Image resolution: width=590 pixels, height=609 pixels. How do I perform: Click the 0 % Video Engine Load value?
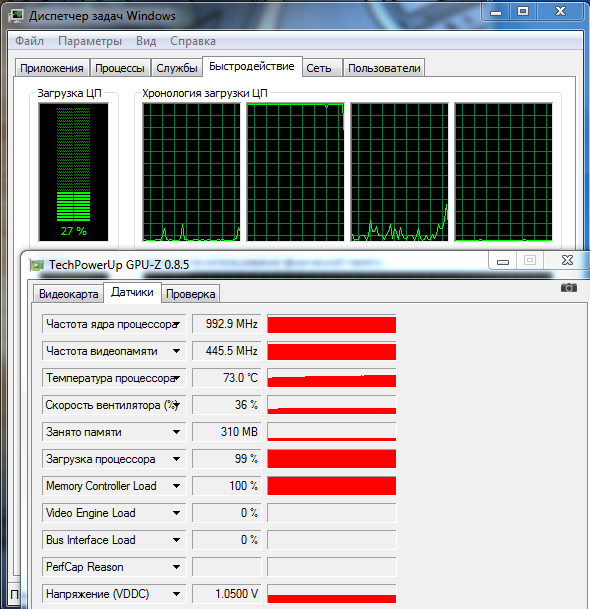[227, 513]
